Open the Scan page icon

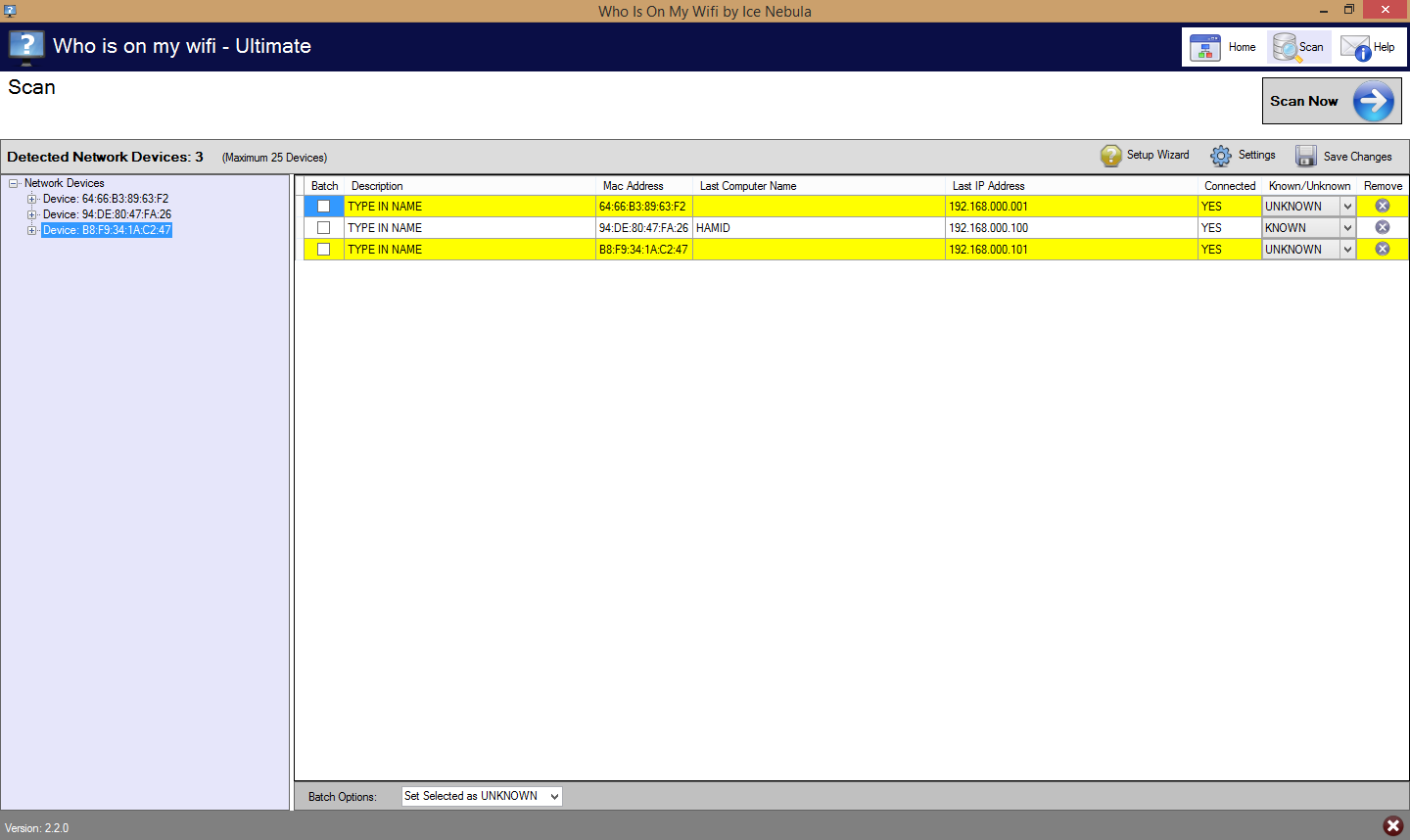click(x=1285, y=47)
